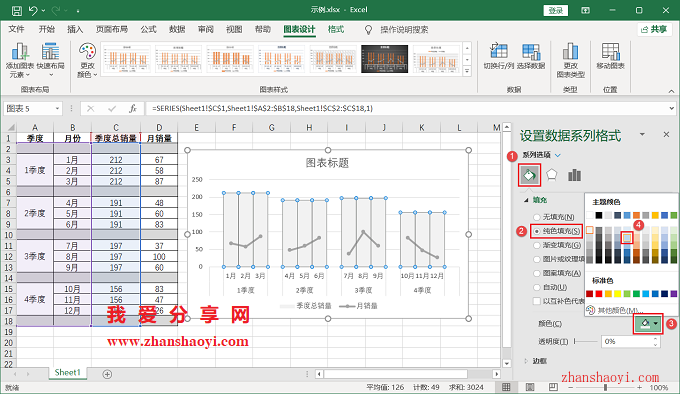This screenshot has width=680, height=394.
Task: Expand the Series Options dropdown arrow
Action: [x=558, y=155]
